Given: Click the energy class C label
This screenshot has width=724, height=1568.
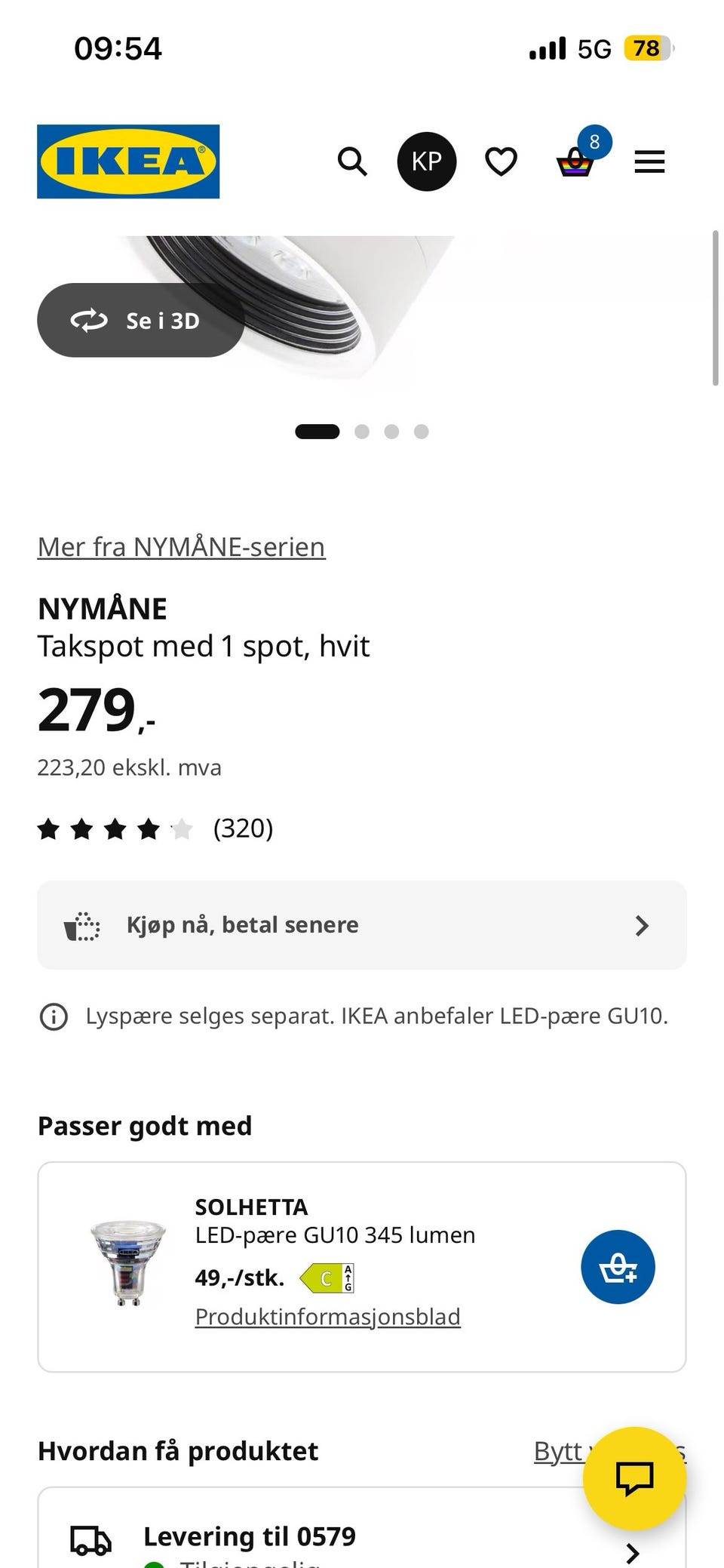Looking at the screenshot, I should coord(327,1278).
